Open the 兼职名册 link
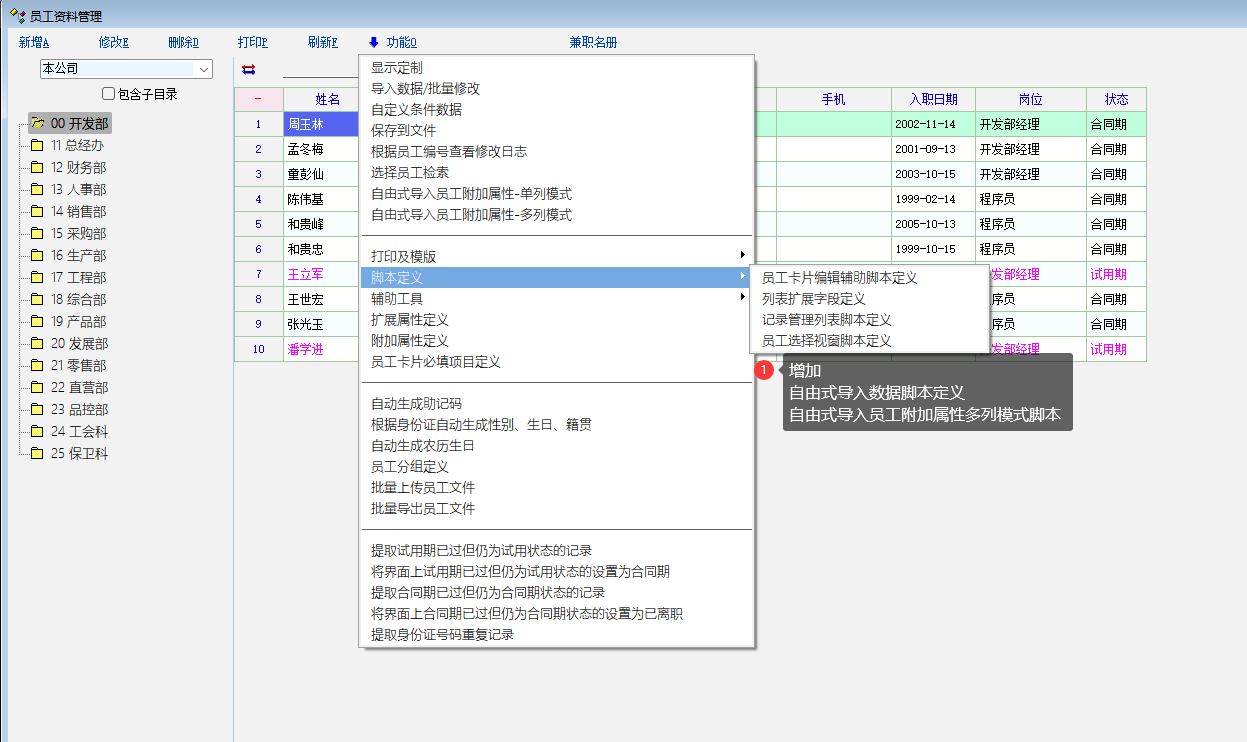This screenshot has width=1247, height=742. 593,42
